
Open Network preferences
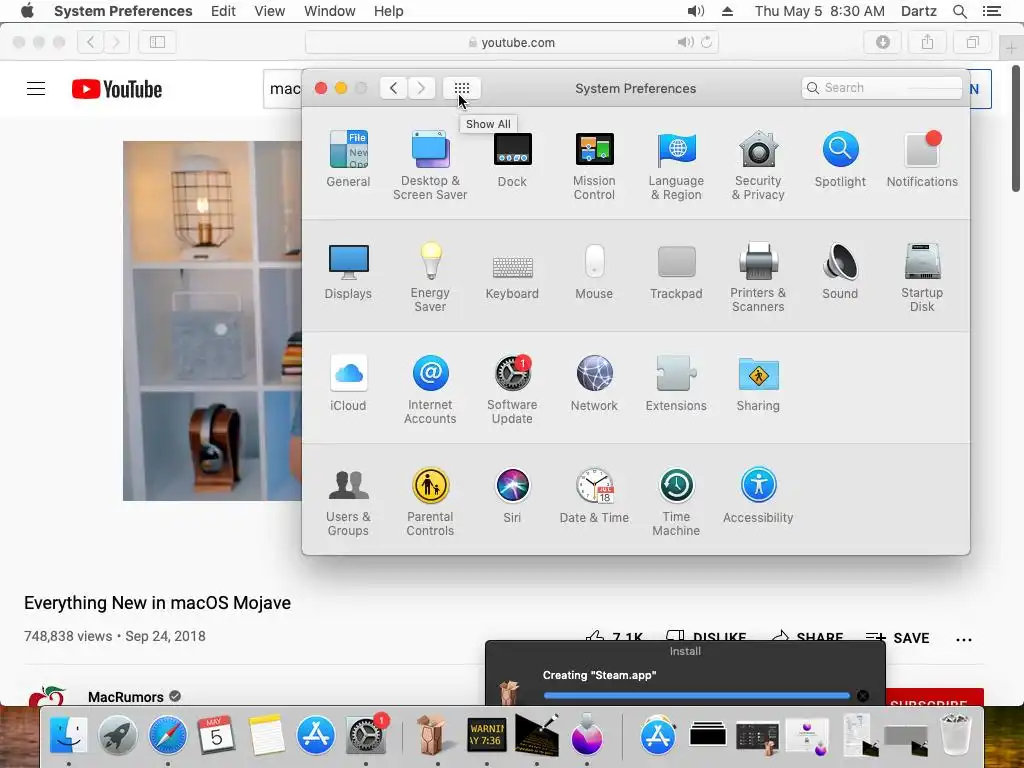click(x=594, y=383)
